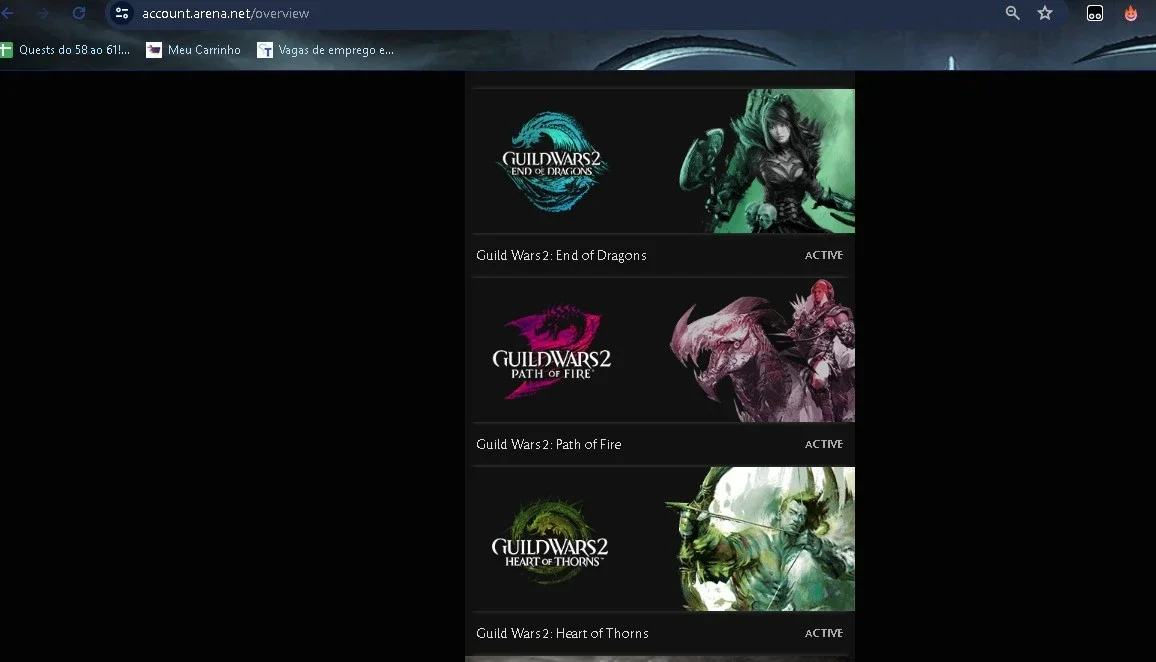Select 'Guild Wars 2: End of Dragons' title text
The width and height of the screenshot is (1156, 662).
(x=561, y=255)
